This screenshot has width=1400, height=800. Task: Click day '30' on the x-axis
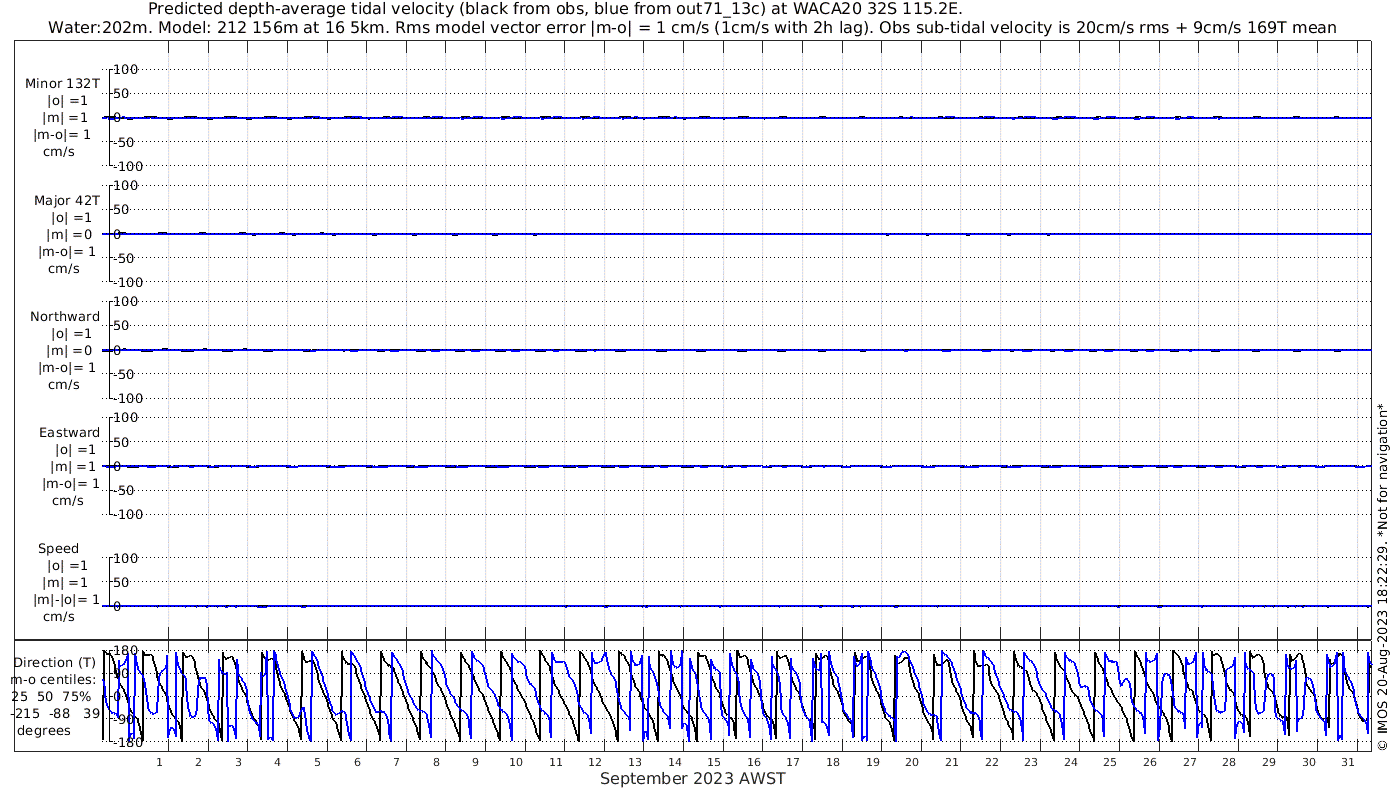[1309, 762]
